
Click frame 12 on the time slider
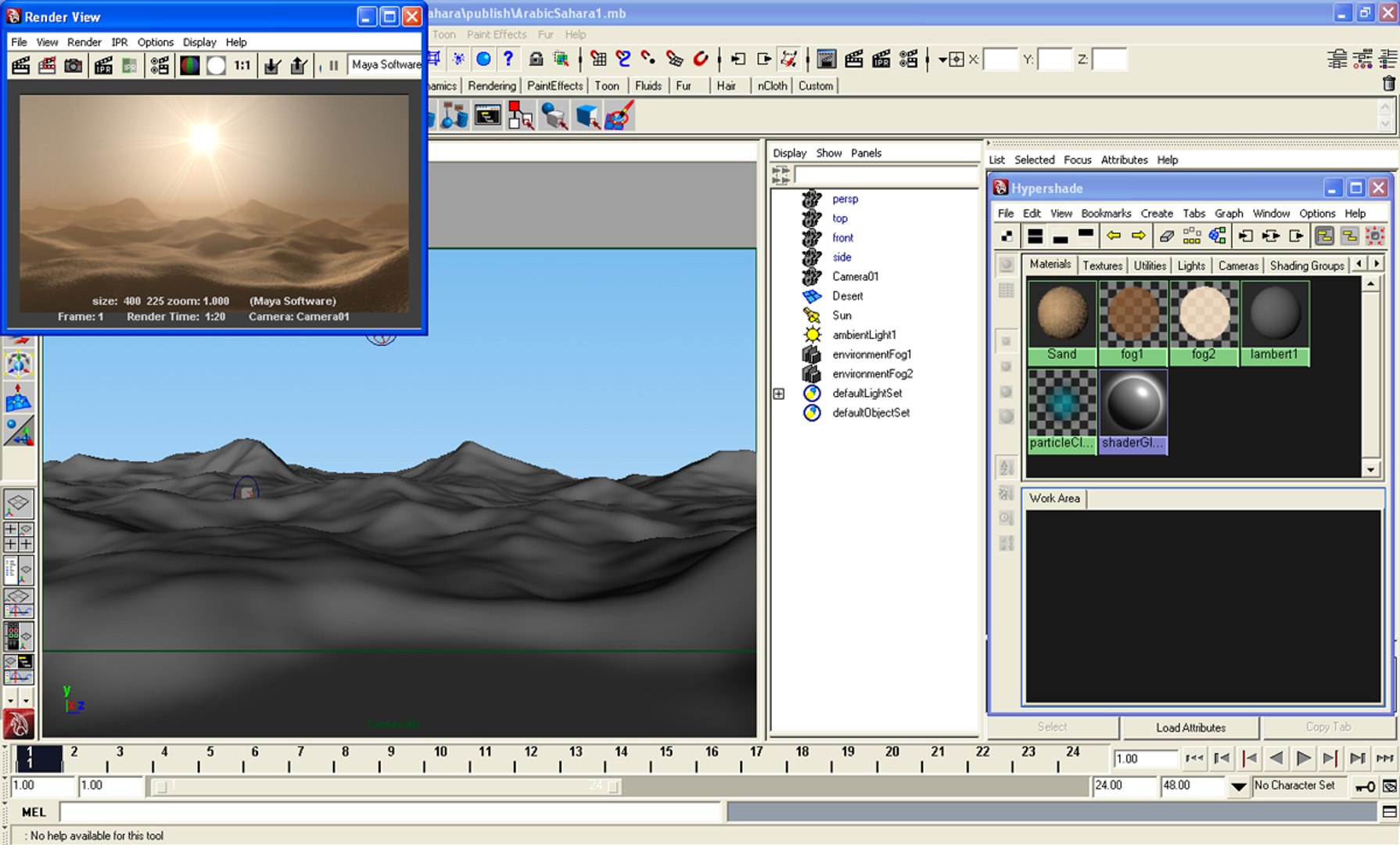click(x=531, y=757)
